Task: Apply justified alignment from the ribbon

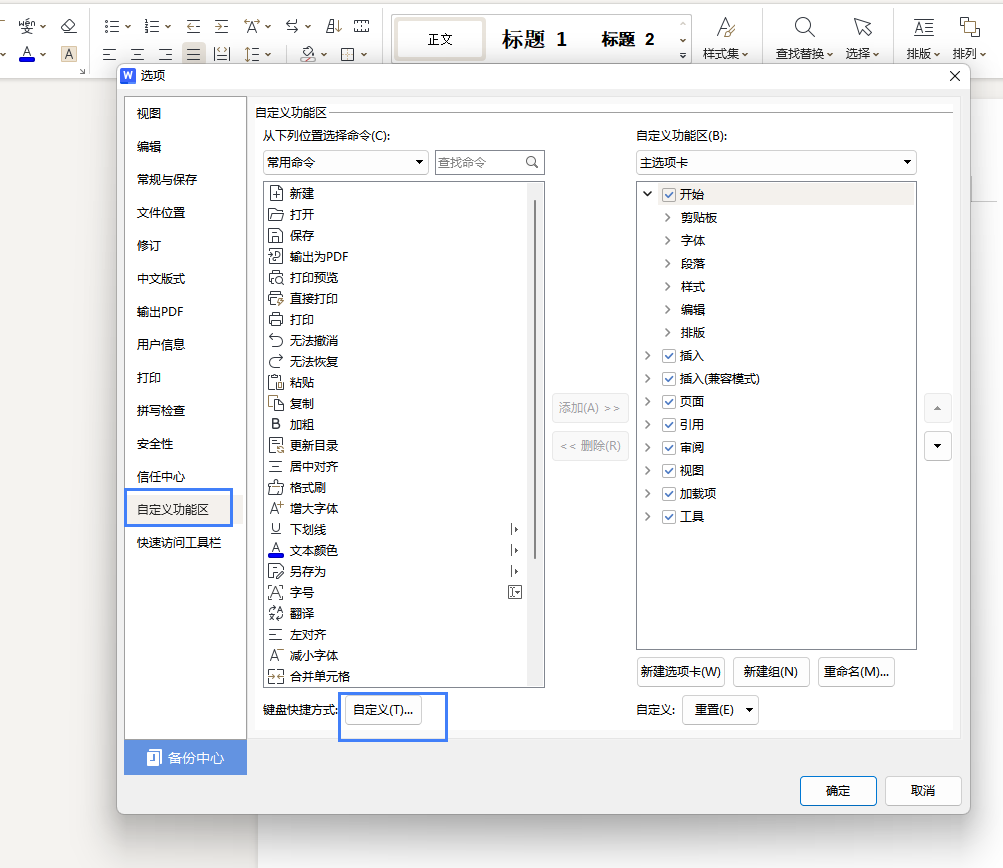Action: (193, 54)
